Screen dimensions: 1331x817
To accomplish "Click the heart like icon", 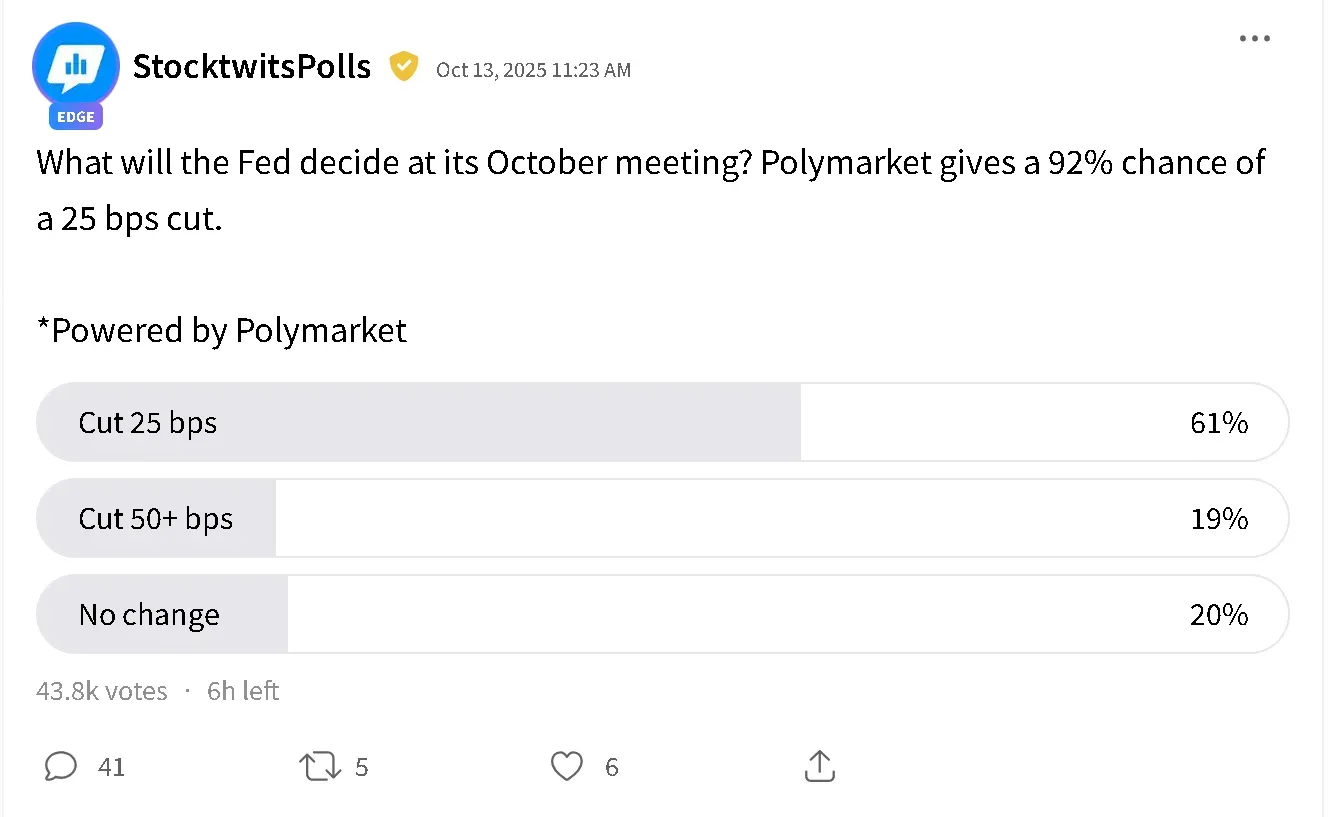I will (566, 766).
